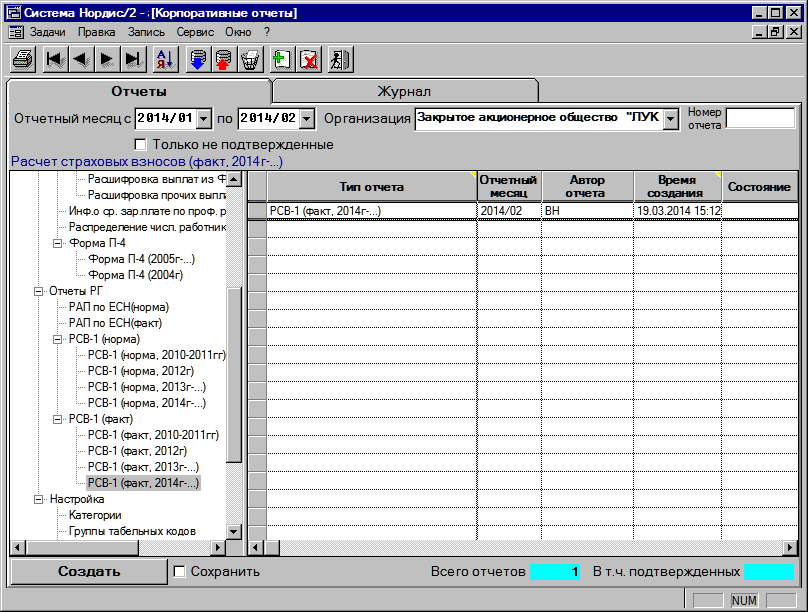Select 'РСВ-1 (норма, 2013г-...)' tree item
Viewport: 808px width, 612px height.
point(147,387)
